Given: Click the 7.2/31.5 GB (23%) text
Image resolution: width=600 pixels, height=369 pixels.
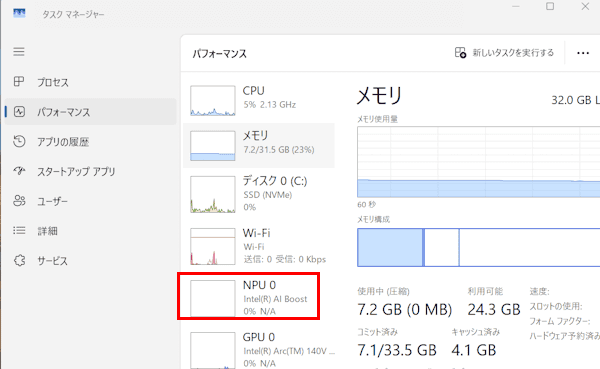Looking at the screenshot, I should tap(279, 149).
